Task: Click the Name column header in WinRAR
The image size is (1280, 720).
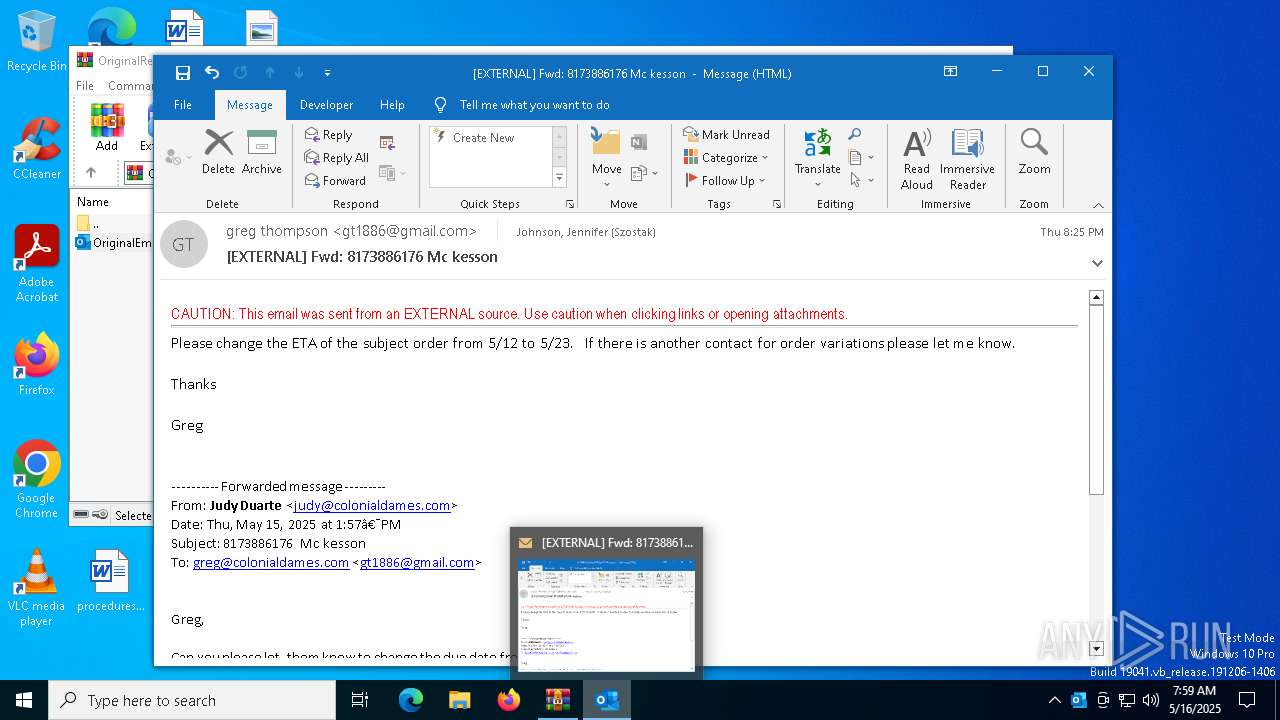Action: pyautogui.click(x=93, y=202)
